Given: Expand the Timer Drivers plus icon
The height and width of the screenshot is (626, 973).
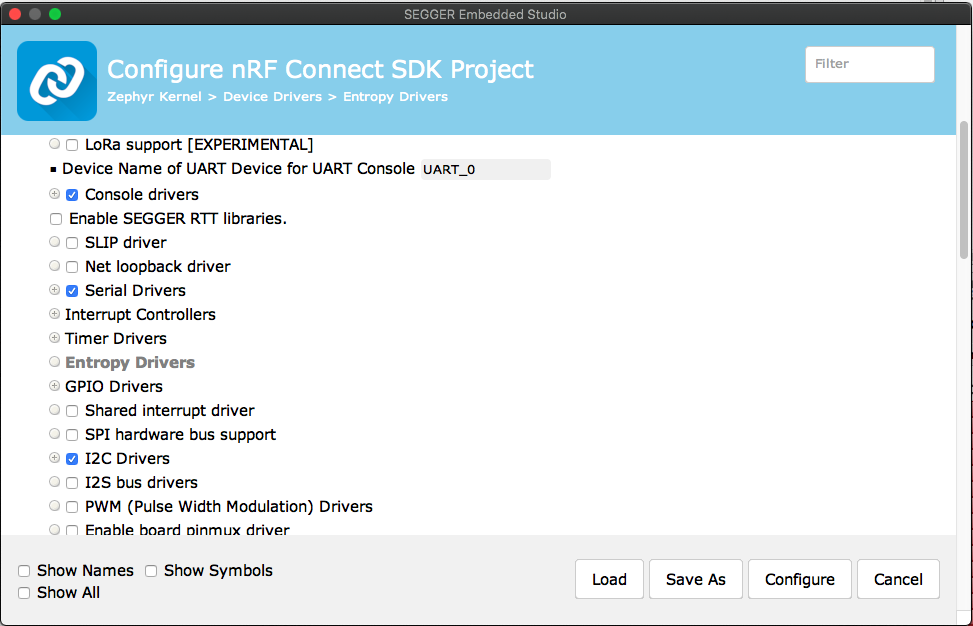Looking at the screenshot, I should (55, 338).
